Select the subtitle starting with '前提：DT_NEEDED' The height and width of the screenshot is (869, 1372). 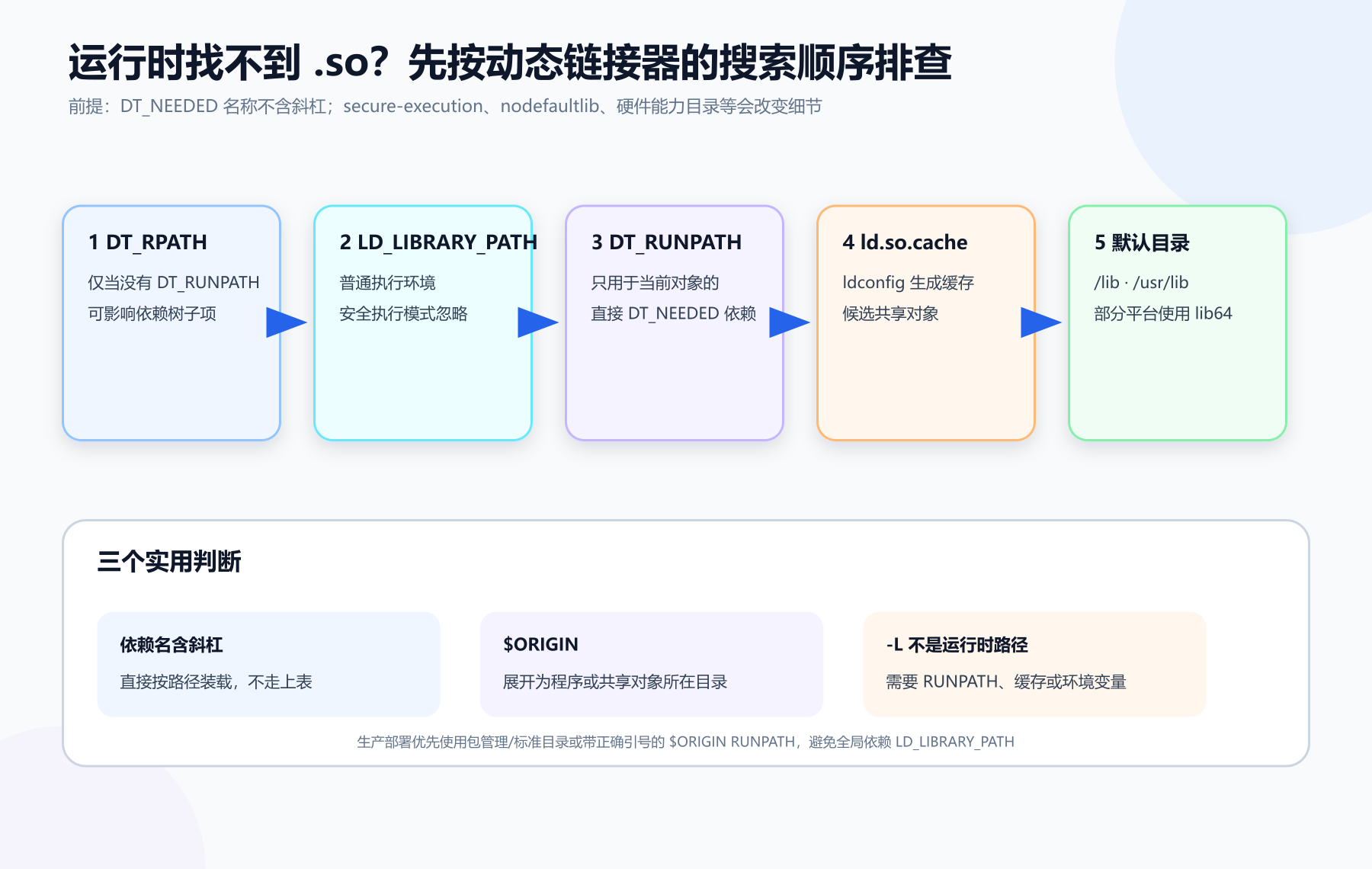click(x=445, y=106)
